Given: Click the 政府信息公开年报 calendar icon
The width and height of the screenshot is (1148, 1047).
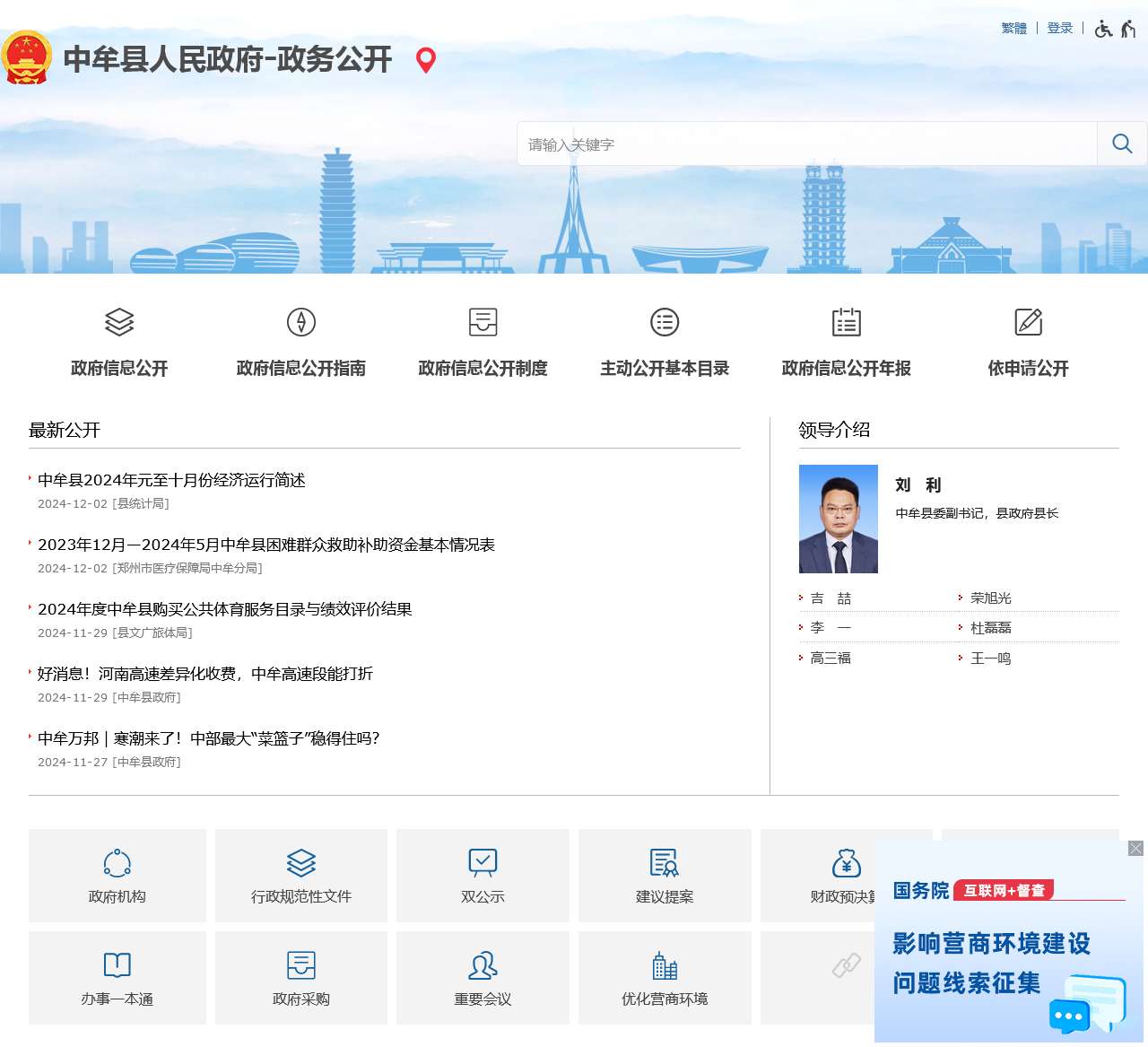Looking at the screenshot, I should click(847, 322).
